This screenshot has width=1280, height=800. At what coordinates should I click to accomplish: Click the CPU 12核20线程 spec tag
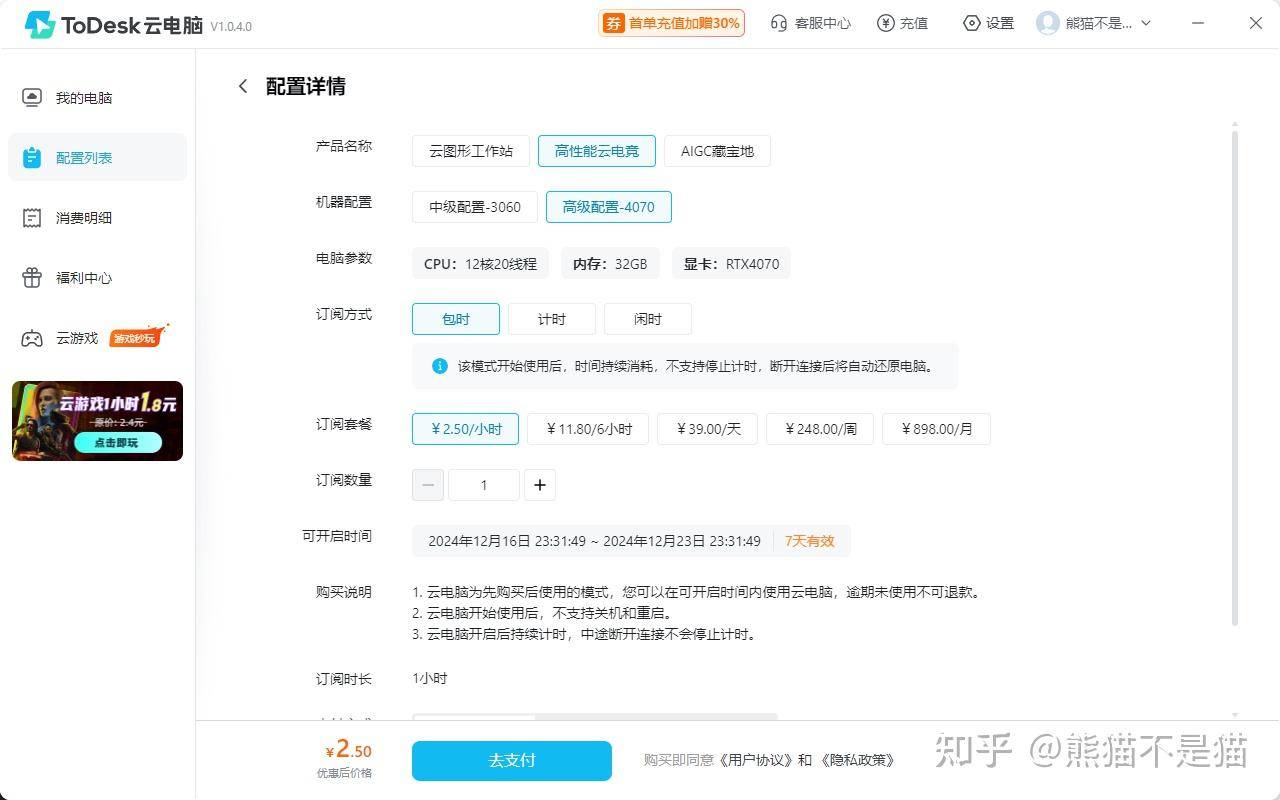(480, 264)
